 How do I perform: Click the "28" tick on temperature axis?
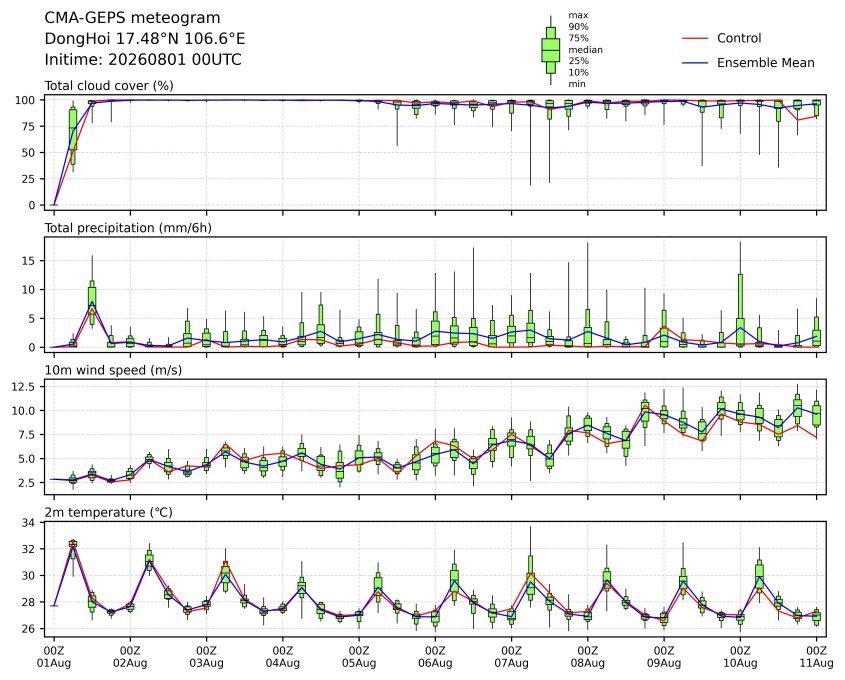[x=29, y=602]
